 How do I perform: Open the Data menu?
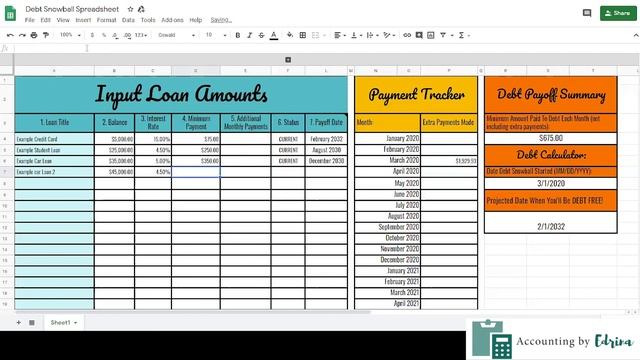click(x=128, y=20)
